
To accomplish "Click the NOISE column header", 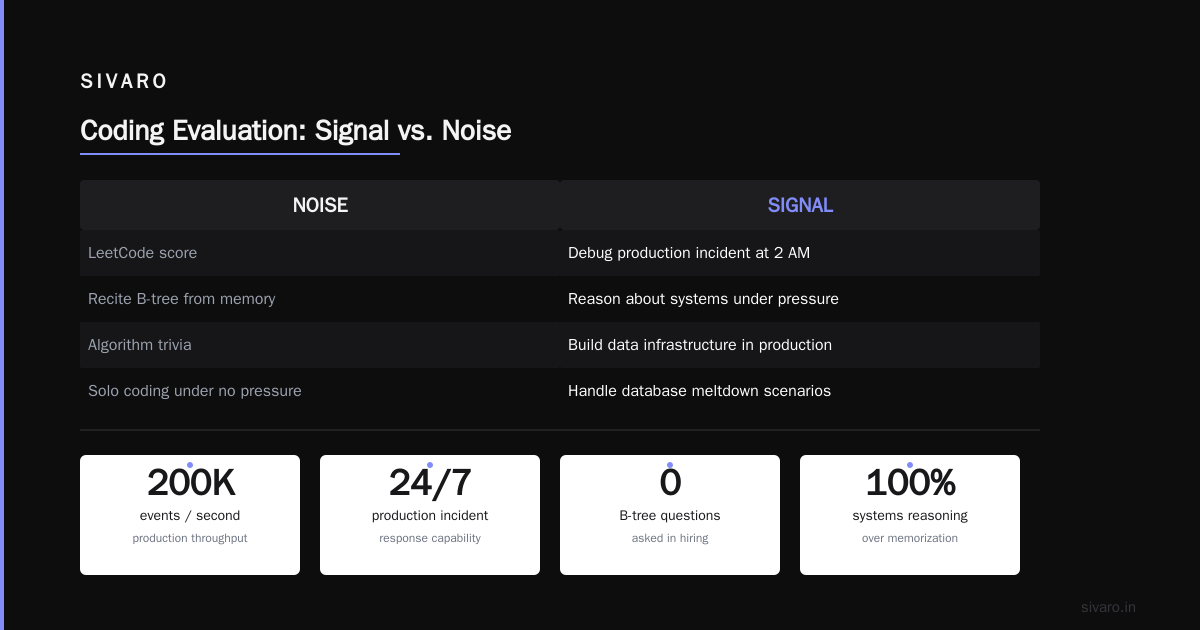I will [320, 205].
